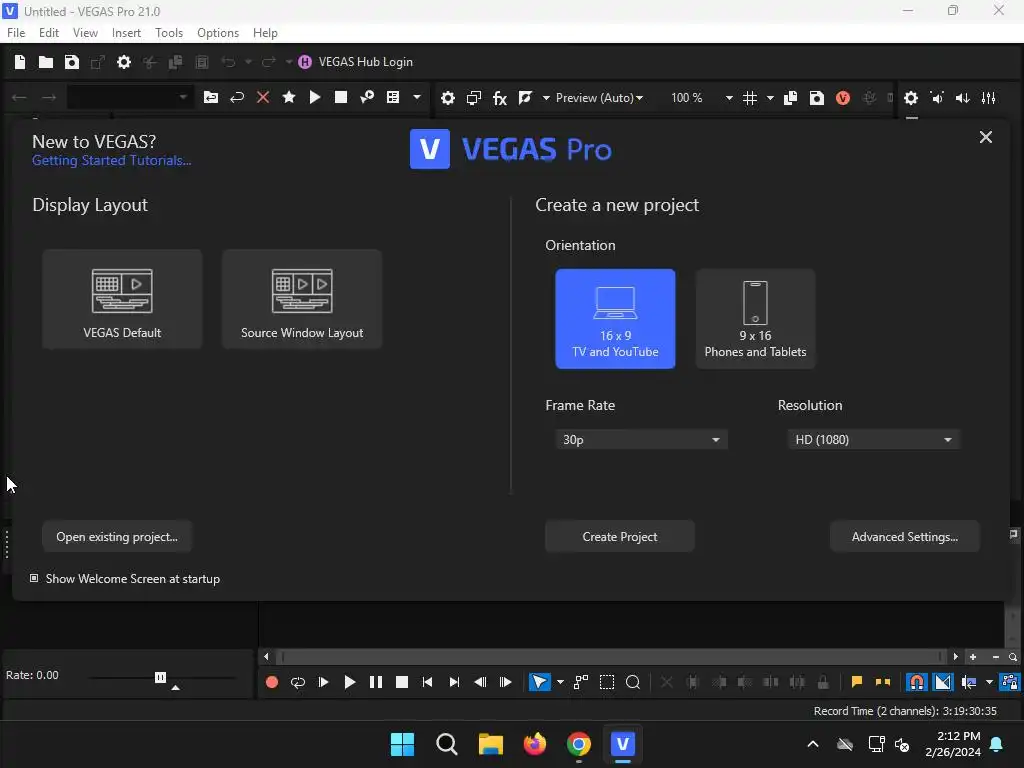
Task: Open the File menu
Action: [16, 33]
